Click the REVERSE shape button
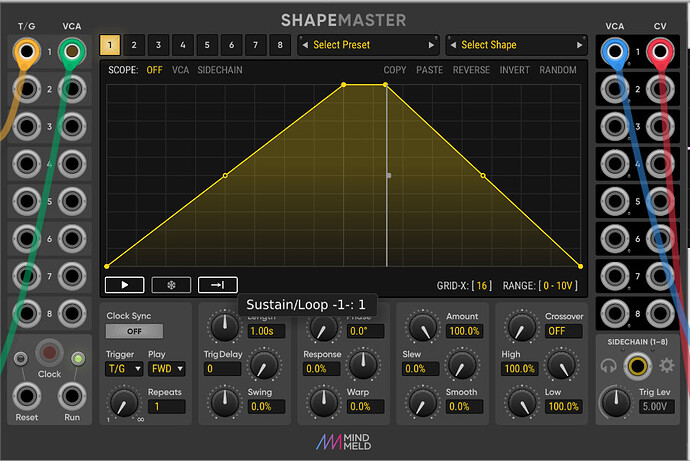This screenshot has width=690, height=461. pos(471,70)
